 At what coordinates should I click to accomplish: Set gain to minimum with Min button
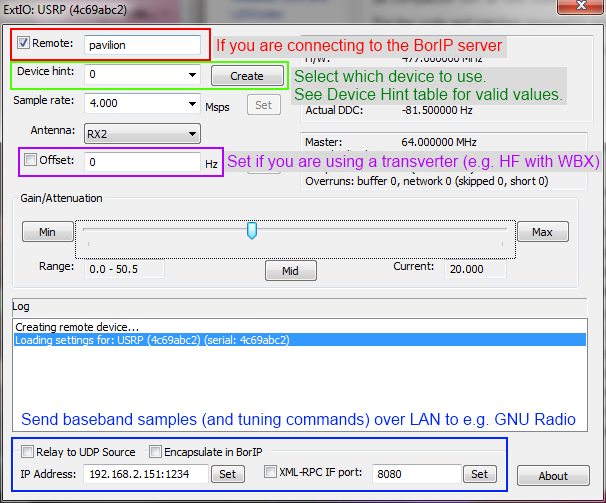[47, 232]
